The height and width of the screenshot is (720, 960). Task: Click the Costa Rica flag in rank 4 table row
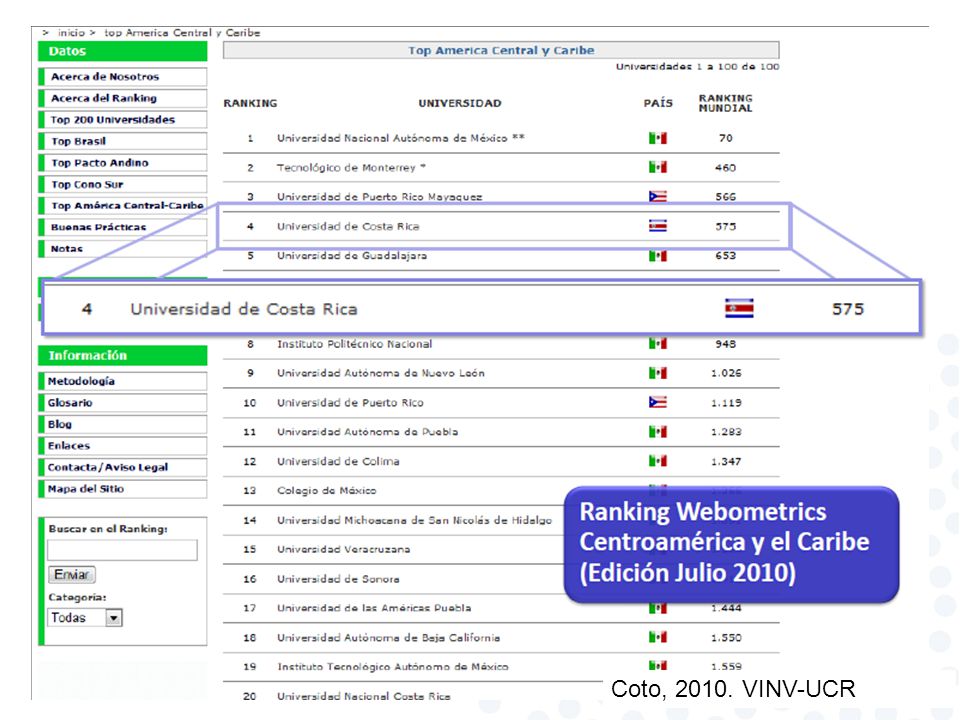(658, 226)
